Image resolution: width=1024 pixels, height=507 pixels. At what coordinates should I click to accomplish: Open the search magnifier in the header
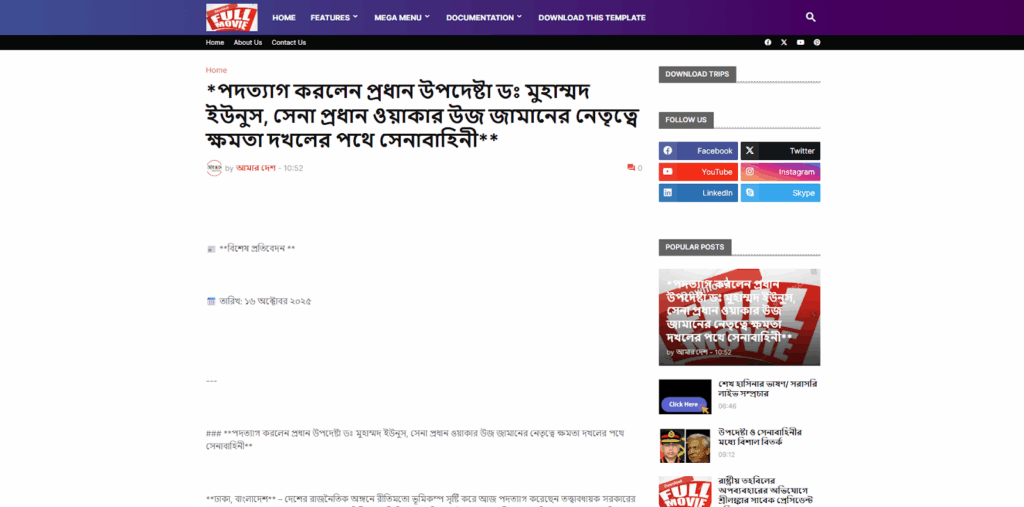(x=810, y=17)
